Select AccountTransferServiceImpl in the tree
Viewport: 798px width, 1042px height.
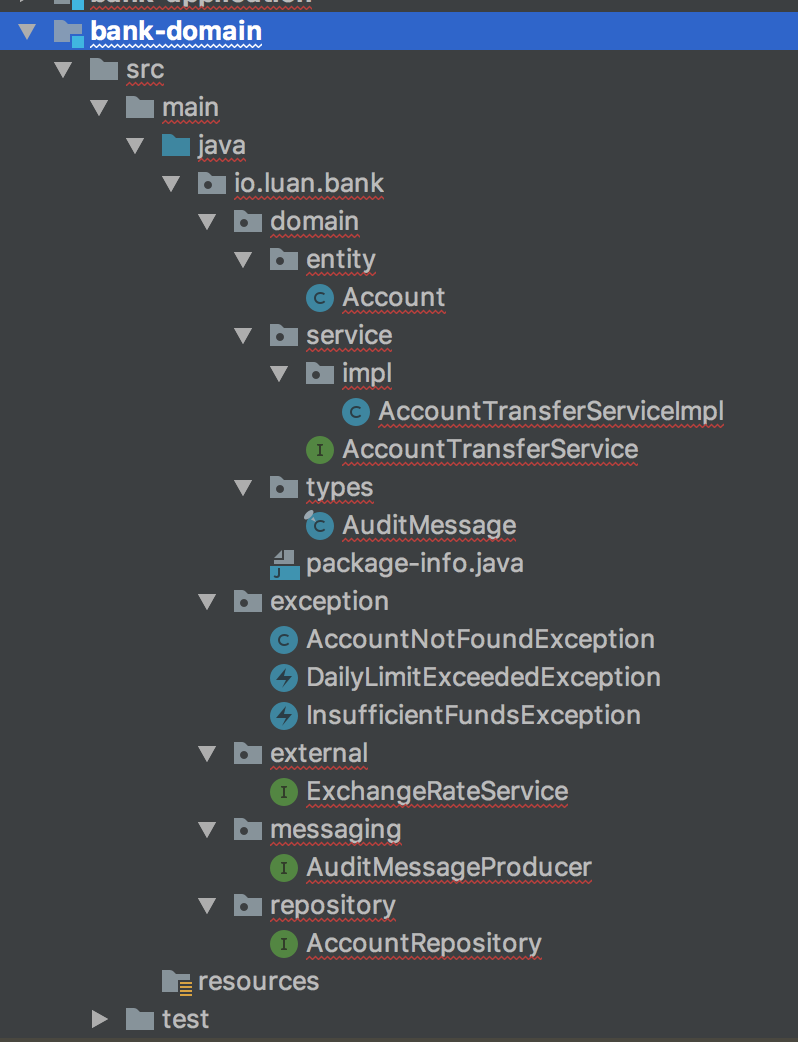pyautogui.click(x=551, y=412)
